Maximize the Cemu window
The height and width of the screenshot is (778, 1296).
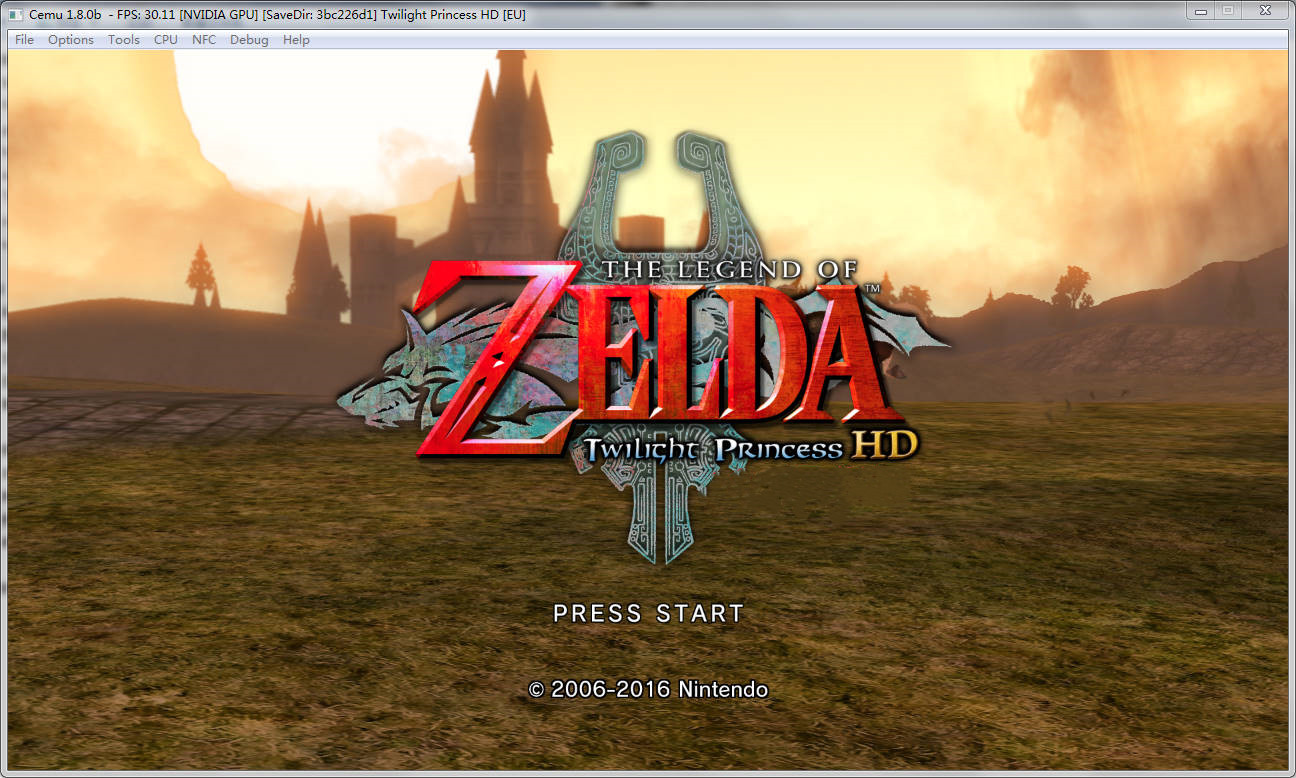(x=1228, y=11)
